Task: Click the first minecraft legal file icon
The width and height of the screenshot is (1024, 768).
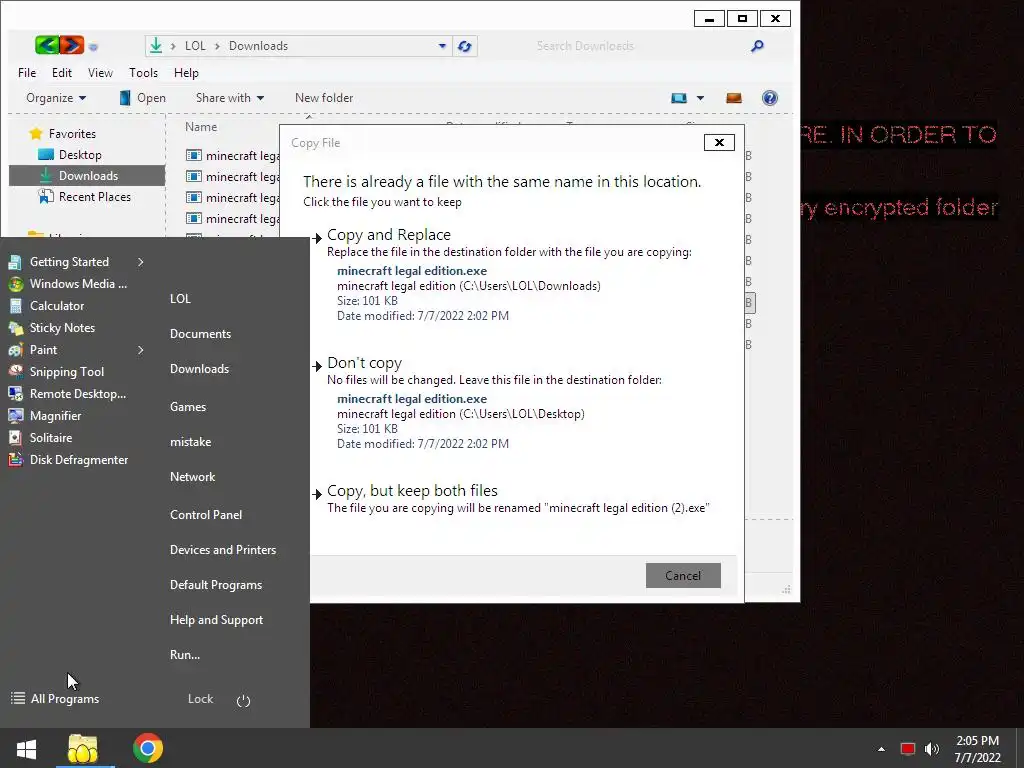Action: [193, 155]
